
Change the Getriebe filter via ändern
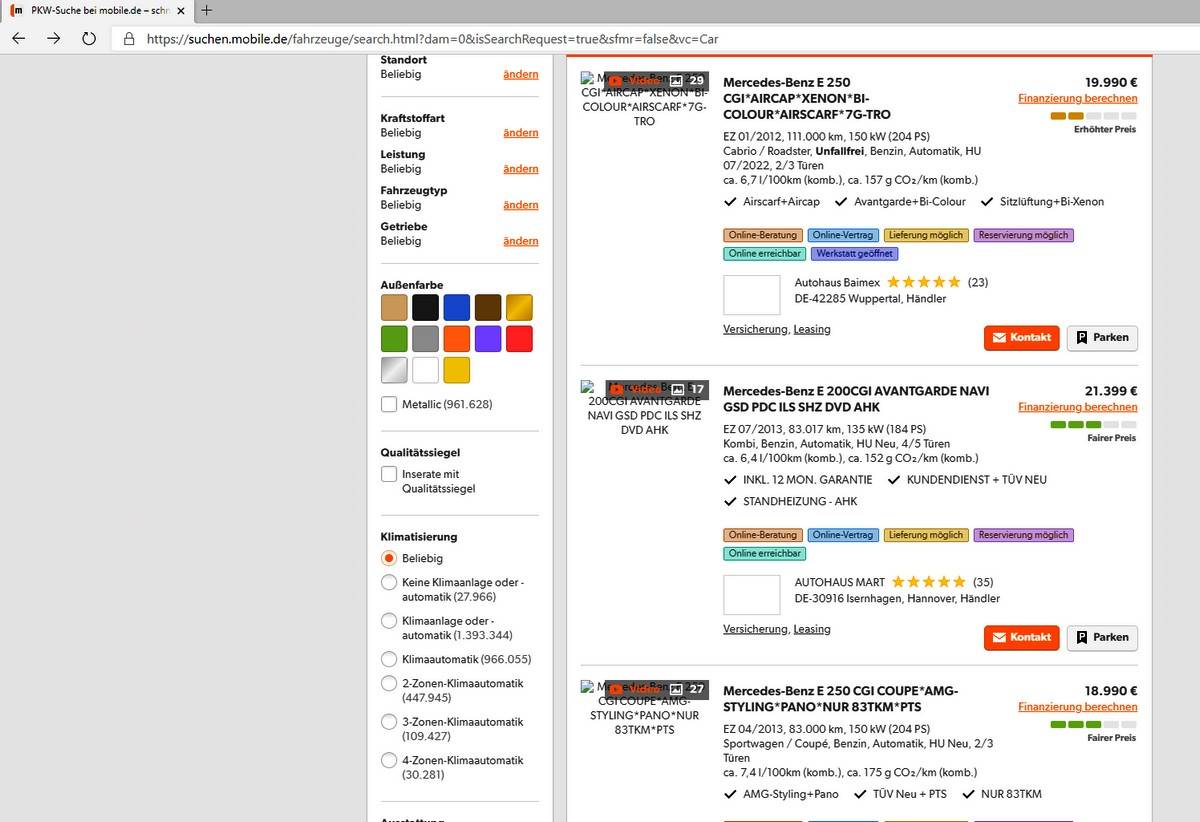(x=521, y=240)
